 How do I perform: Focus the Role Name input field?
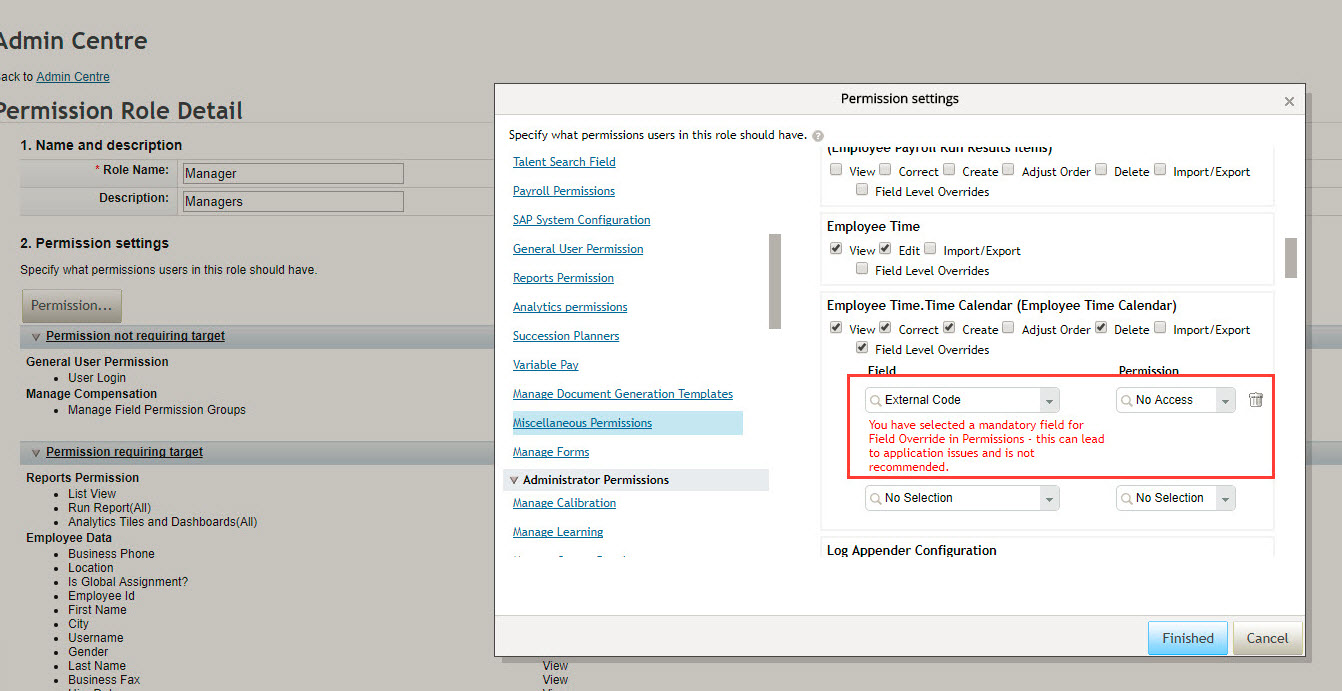click(x=292, y=174)
